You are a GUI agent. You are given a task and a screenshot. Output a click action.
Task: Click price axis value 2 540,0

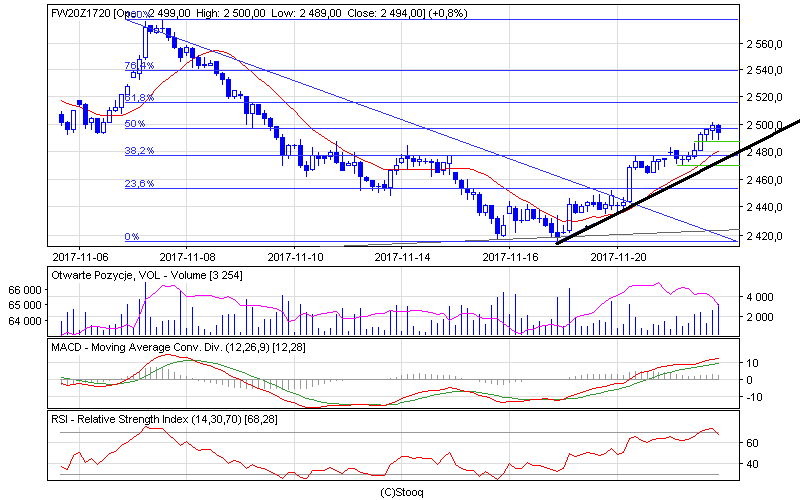click(764, 70)
